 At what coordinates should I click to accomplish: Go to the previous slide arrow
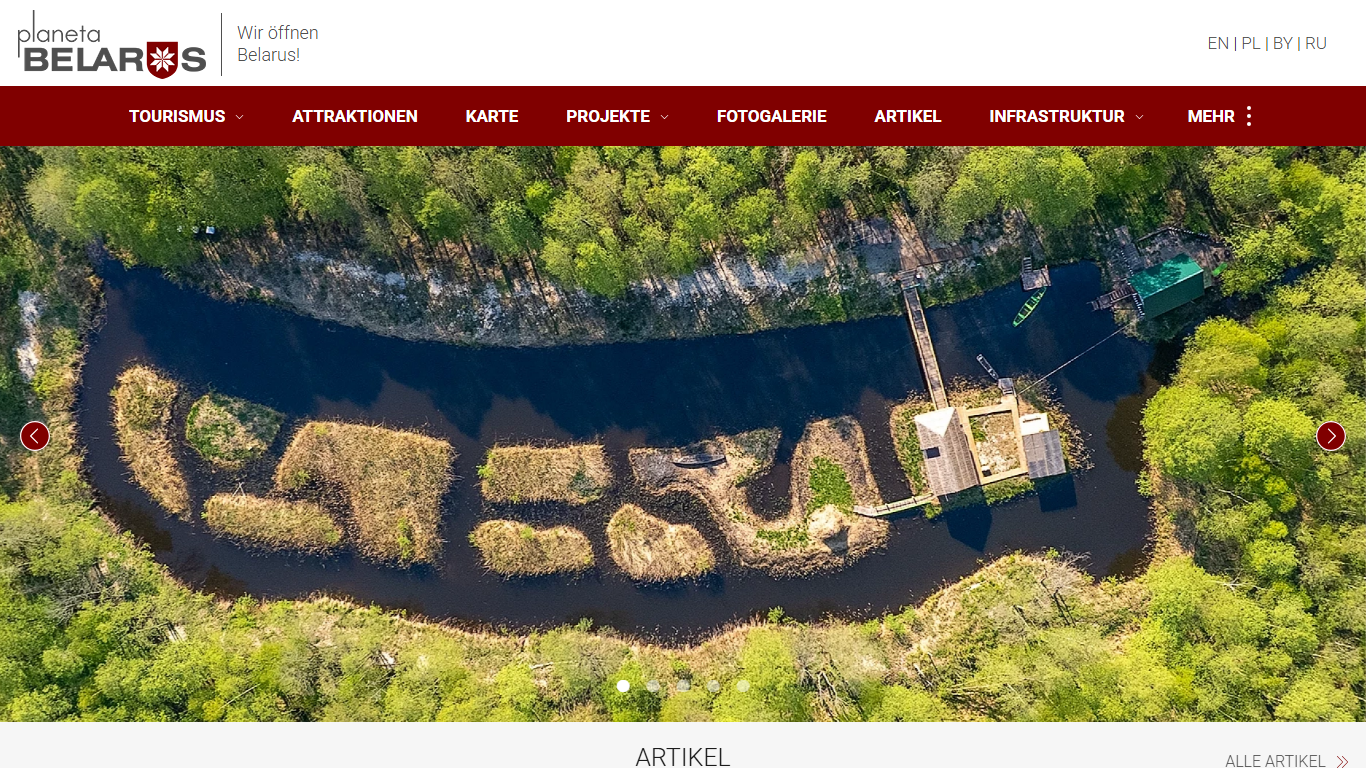tap(35, 436)
